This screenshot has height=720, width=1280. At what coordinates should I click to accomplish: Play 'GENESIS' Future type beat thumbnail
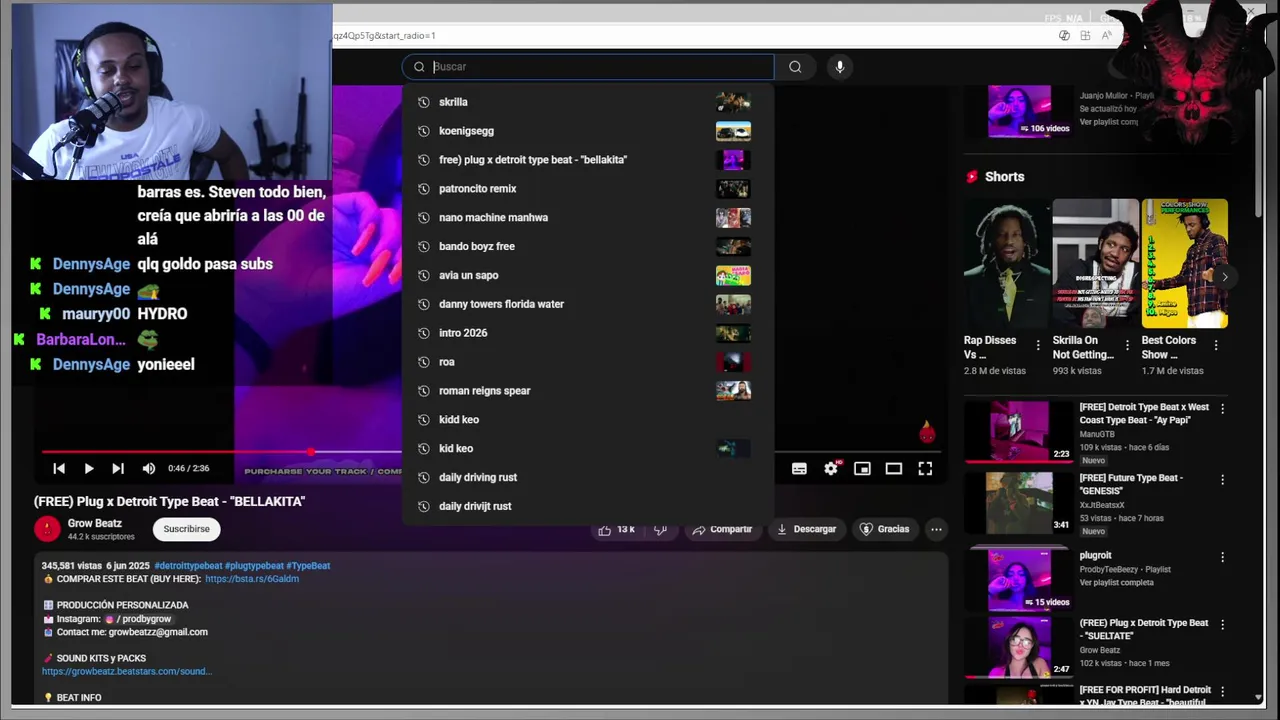coord(1019,502)
